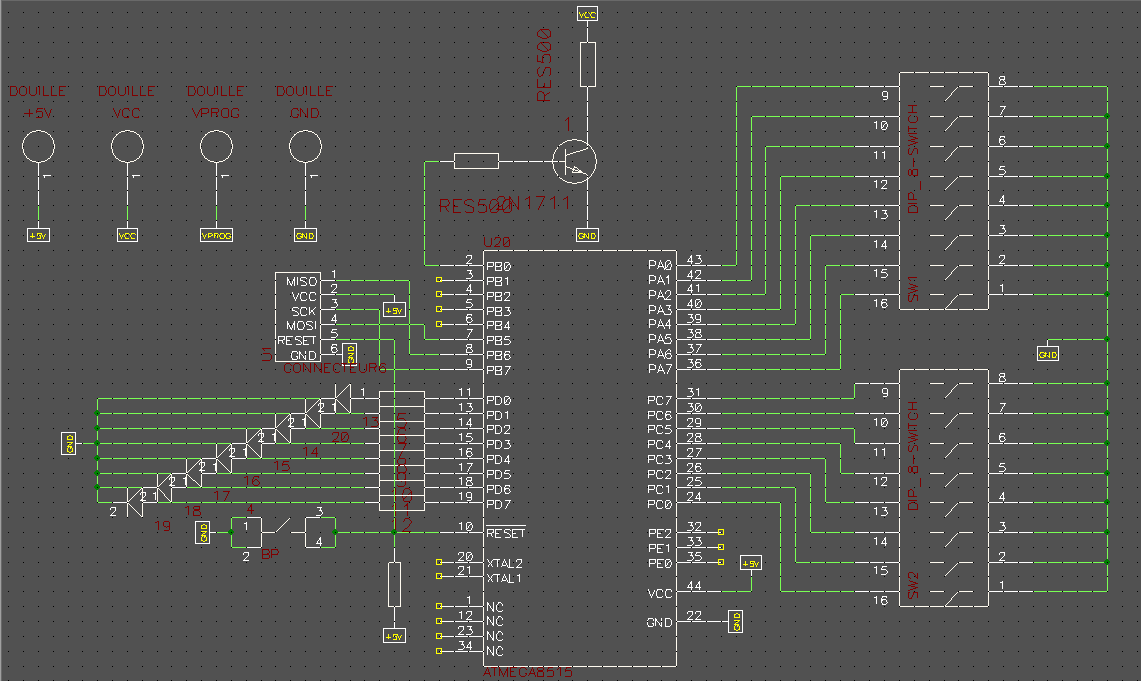Click the PE2 pin label
Image resolution: width=1141 pixels, height=681 pixels.
pyautogui.click(x=660, y=533)
